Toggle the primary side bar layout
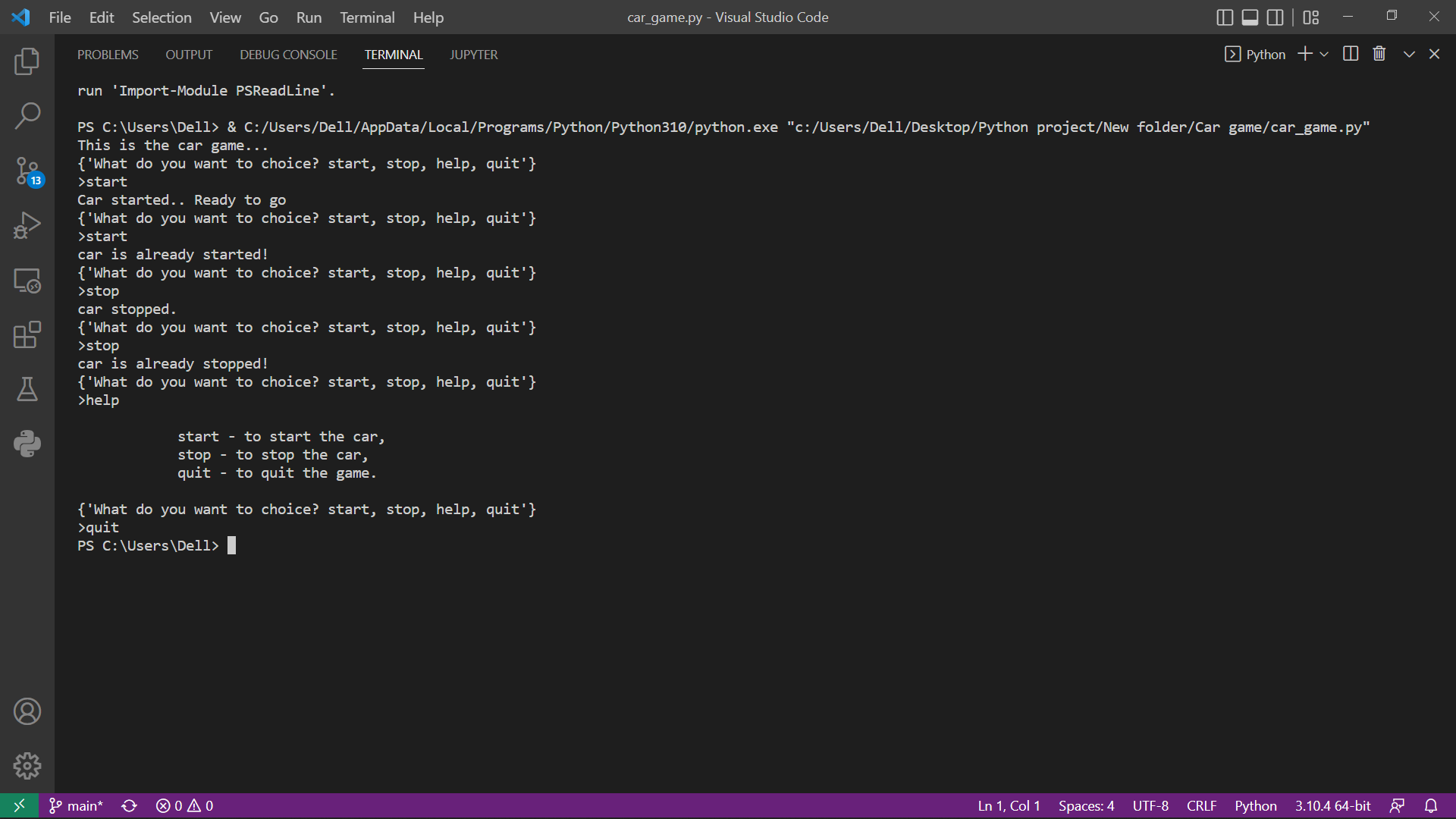Viewport: 1456px width, 819px height. 1225,17
